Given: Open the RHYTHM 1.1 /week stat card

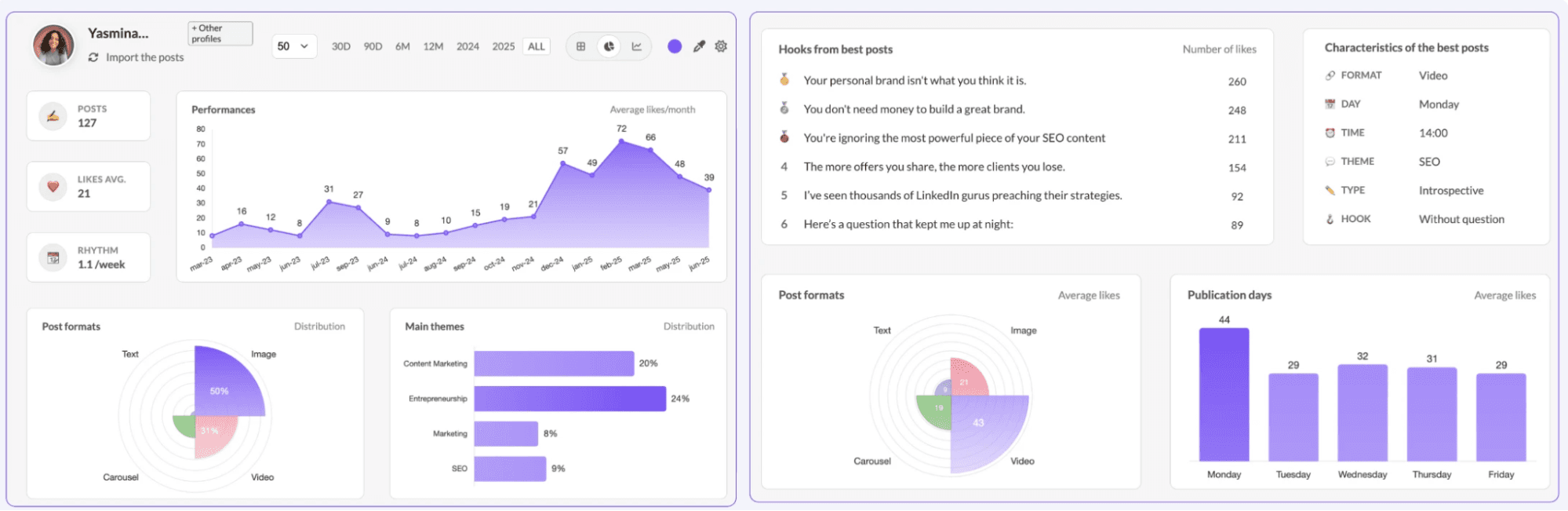Looking at the screenshot, I should pos(89,257).
